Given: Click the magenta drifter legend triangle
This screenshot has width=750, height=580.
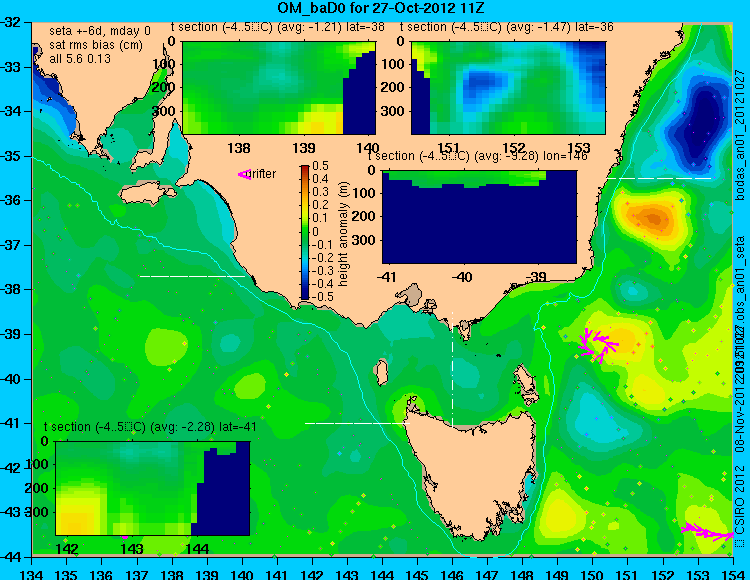Looking at the screenshot, I should point(244,175).
